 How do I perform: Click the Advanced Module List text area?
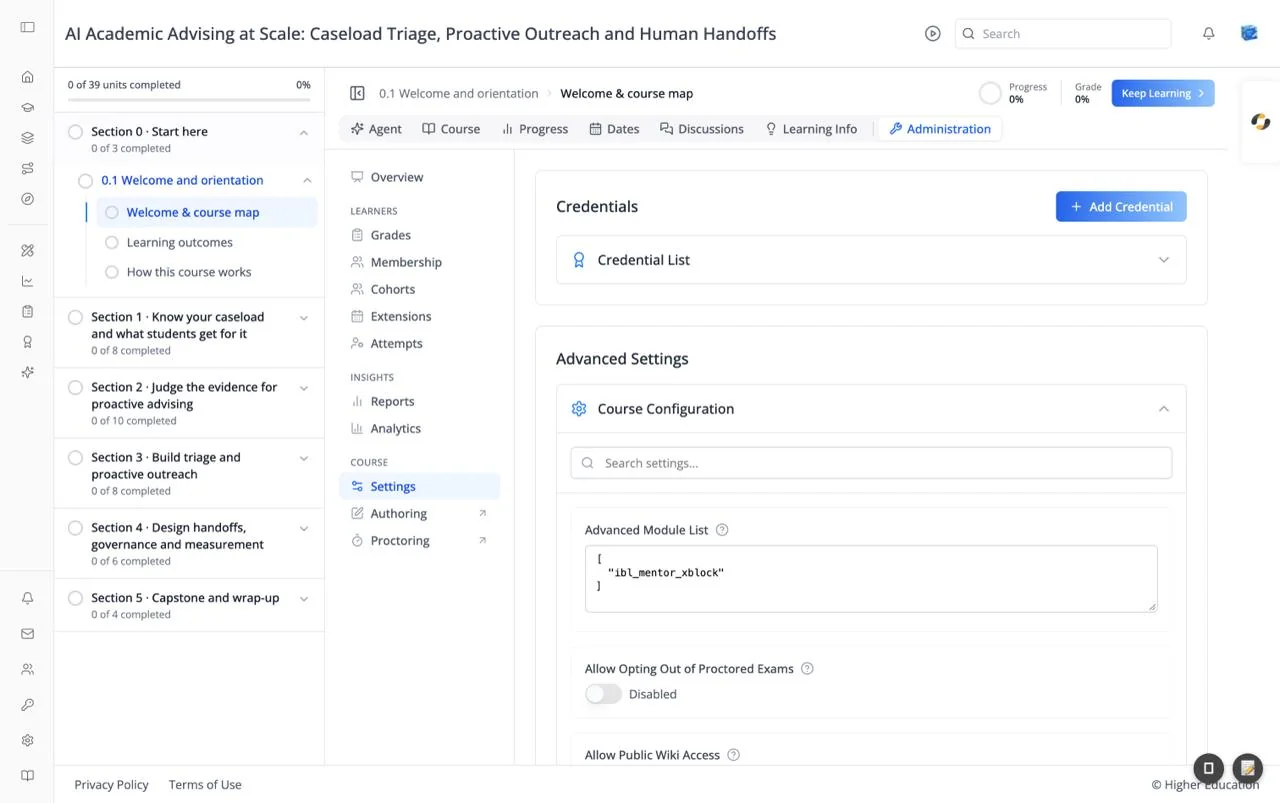coord(871,579)
